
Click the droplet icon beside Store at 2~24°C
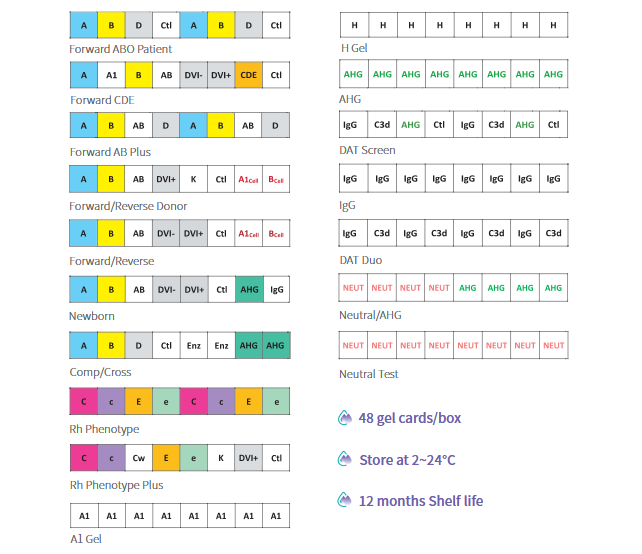(x=345, y=459)
